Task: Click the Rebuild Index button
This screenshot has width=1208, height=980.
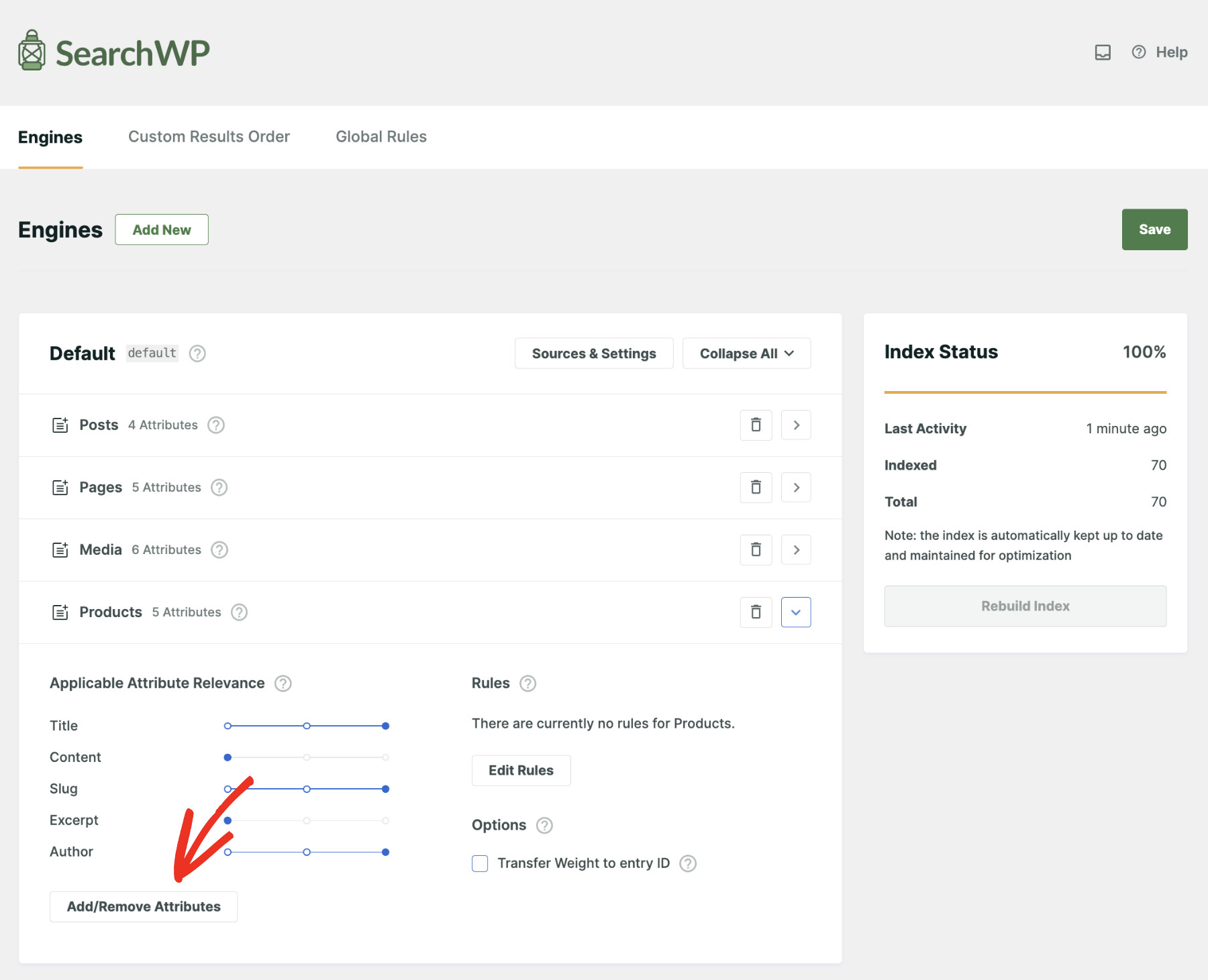Action: tap(1025, 606)
